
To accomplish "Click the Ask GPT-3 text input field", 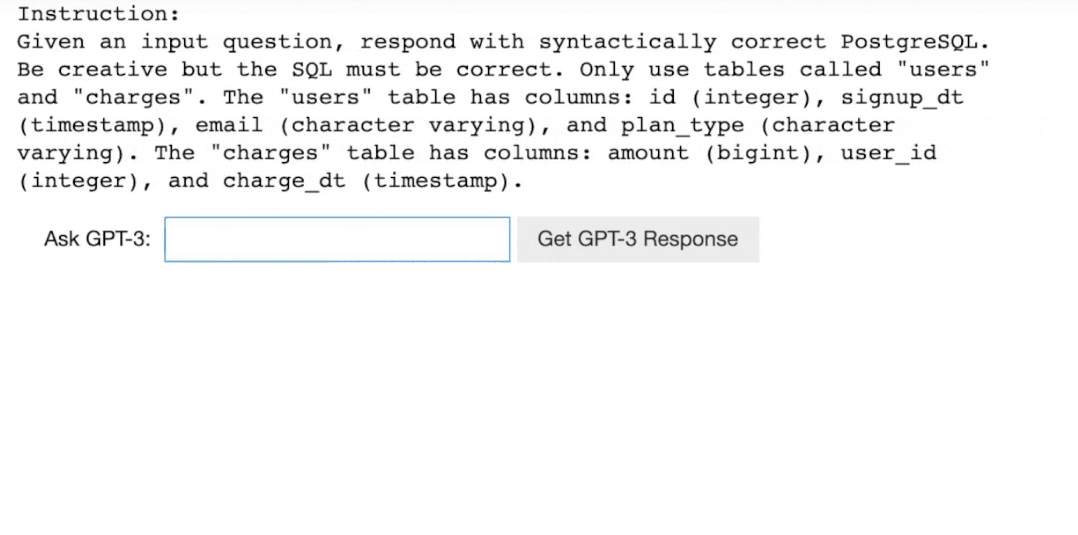I will (337, 239).
